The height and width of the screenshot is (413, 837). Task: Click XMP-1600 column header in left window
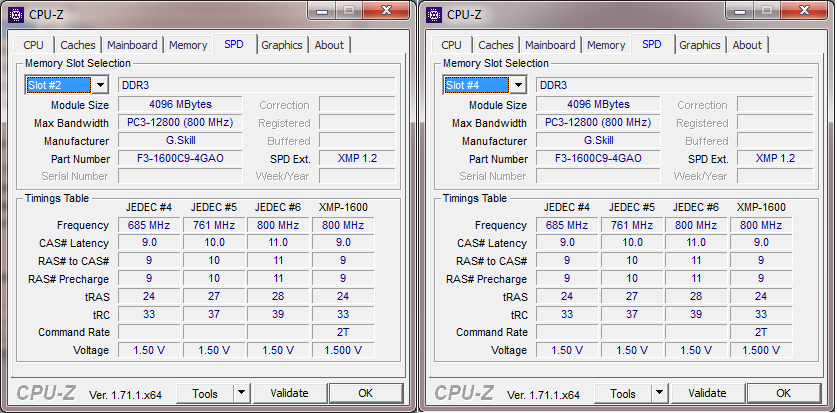(343, 207)
